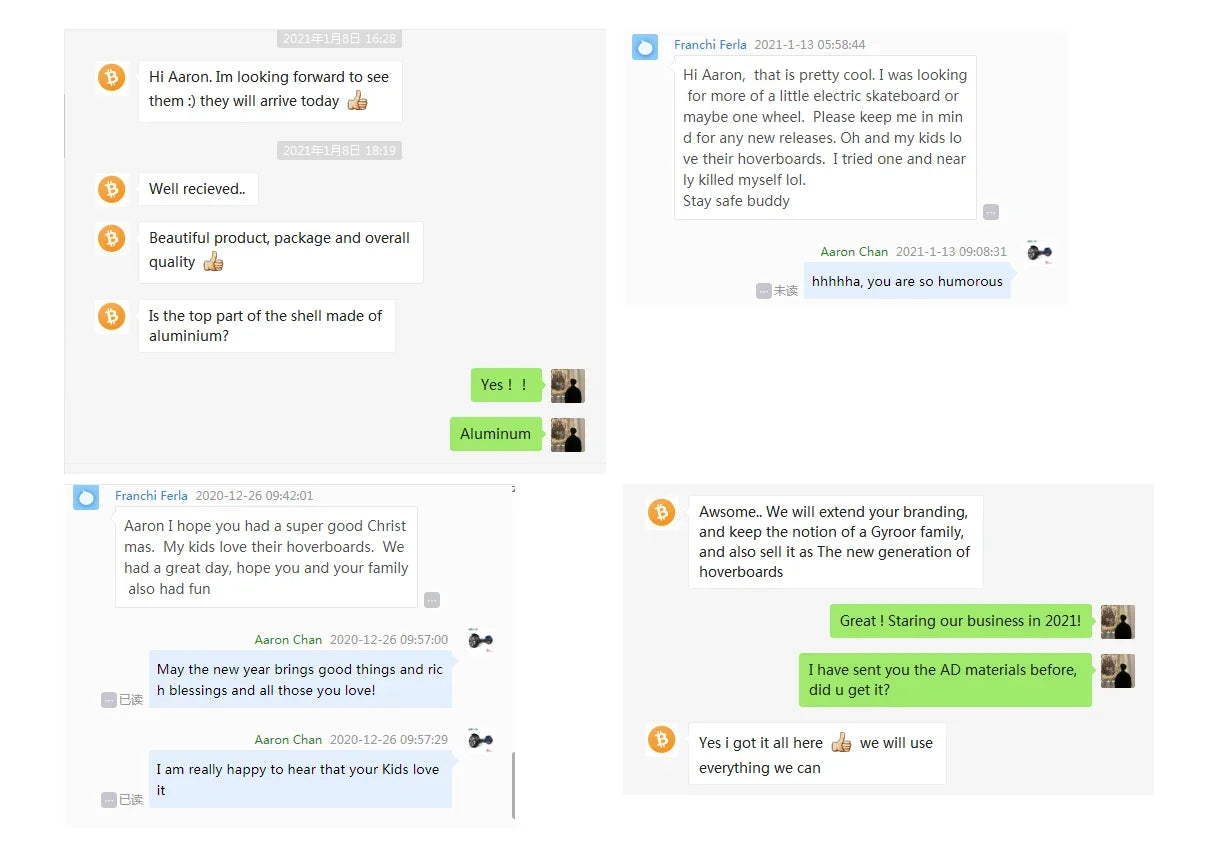Open more options under "Stay safe buddy" message

tap(990, 212)
